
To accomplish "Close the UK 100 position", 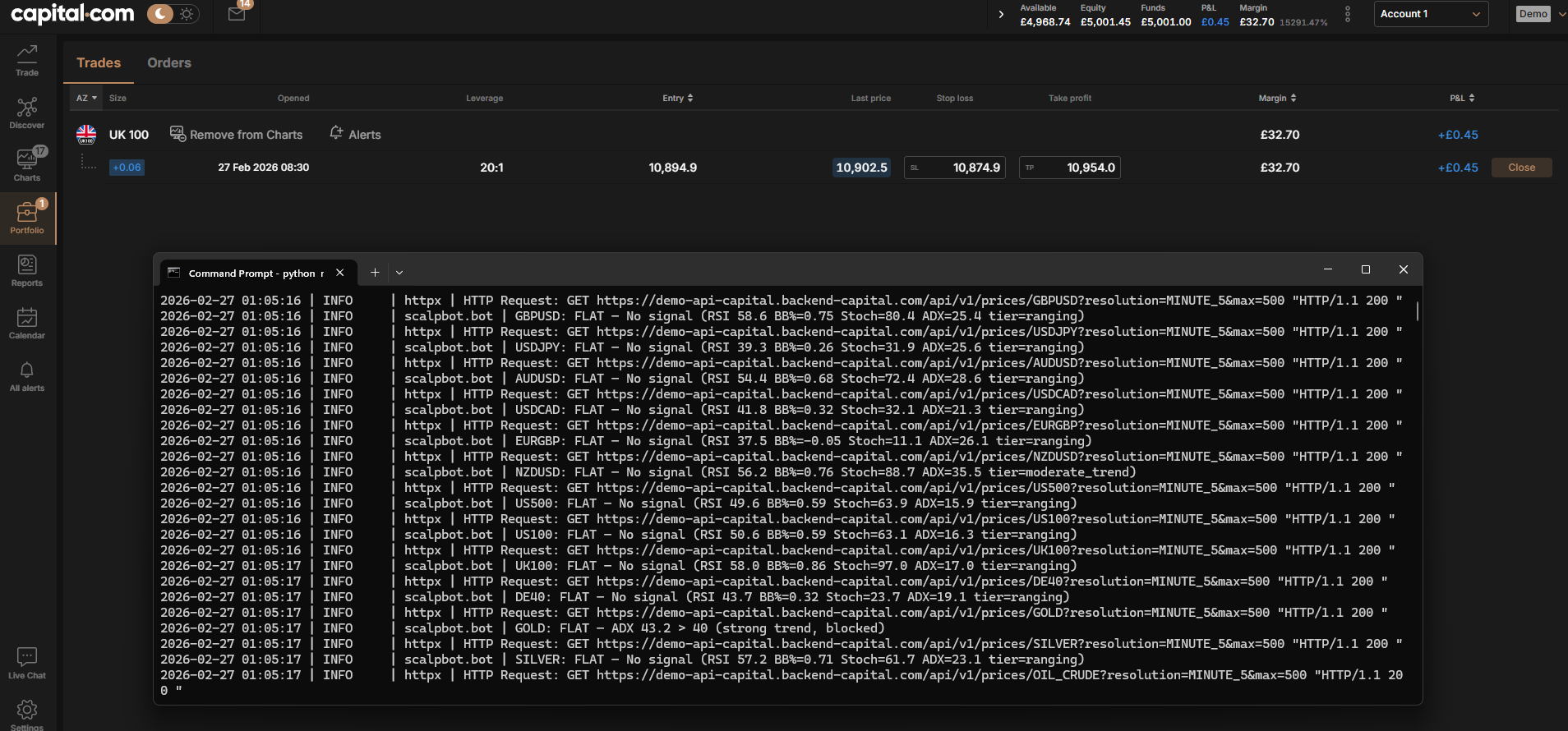I will [x=1521, y=168].
